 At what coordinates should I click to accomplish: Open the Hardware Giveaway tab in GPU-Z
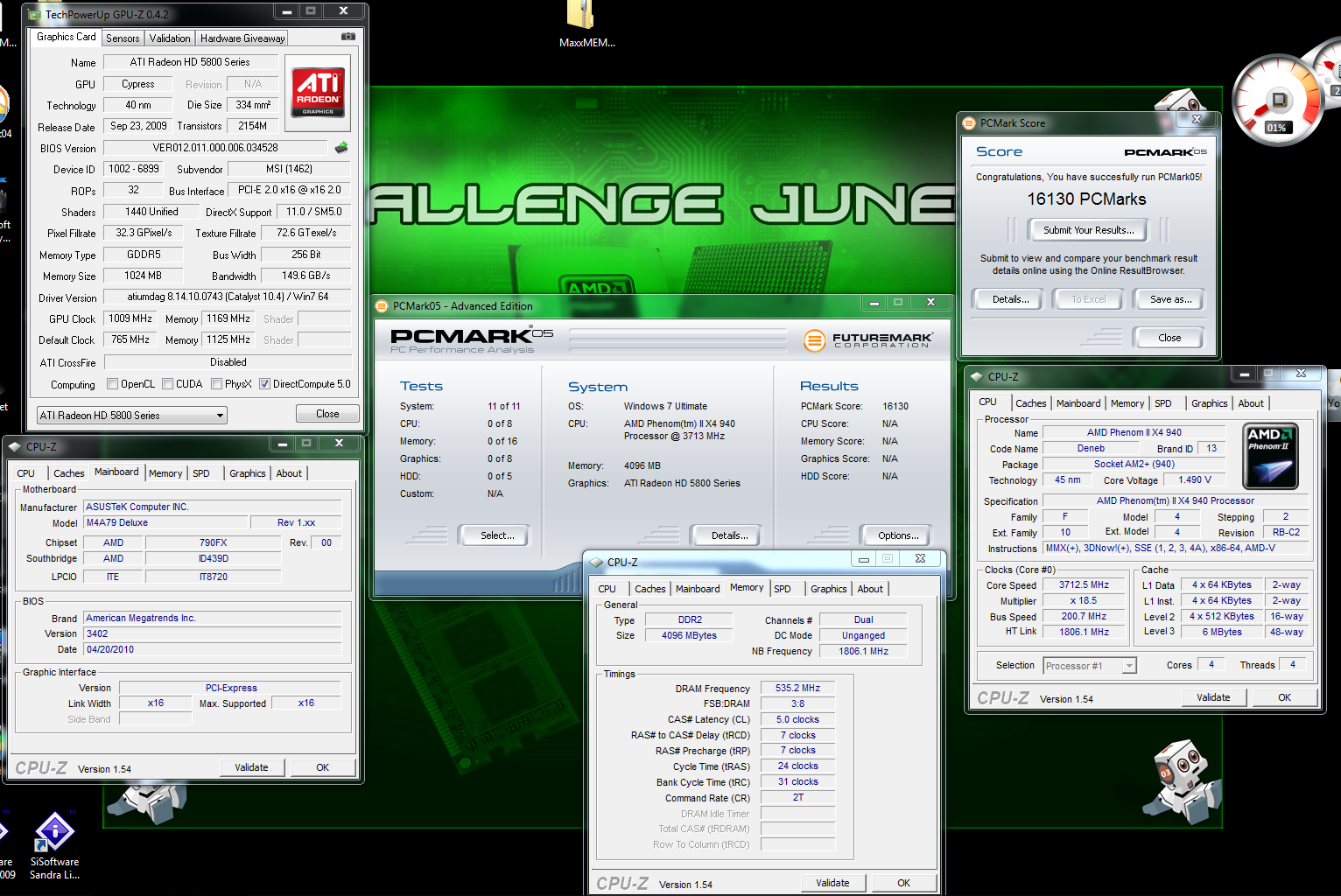click(242, 38)
